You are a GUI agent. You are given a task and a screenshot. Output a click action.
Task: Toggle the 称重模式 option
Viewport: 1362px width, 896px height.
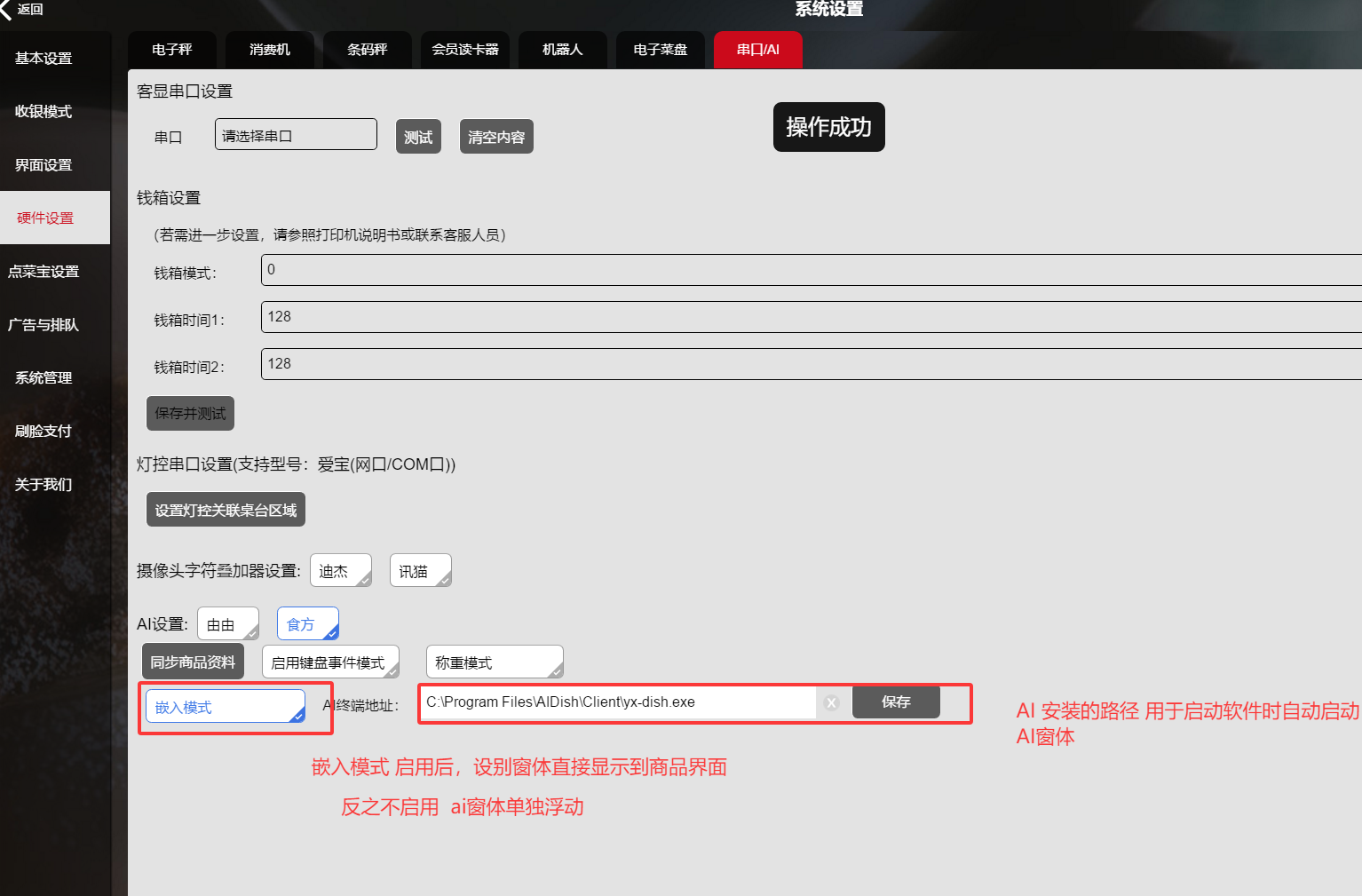click(494, 662)
